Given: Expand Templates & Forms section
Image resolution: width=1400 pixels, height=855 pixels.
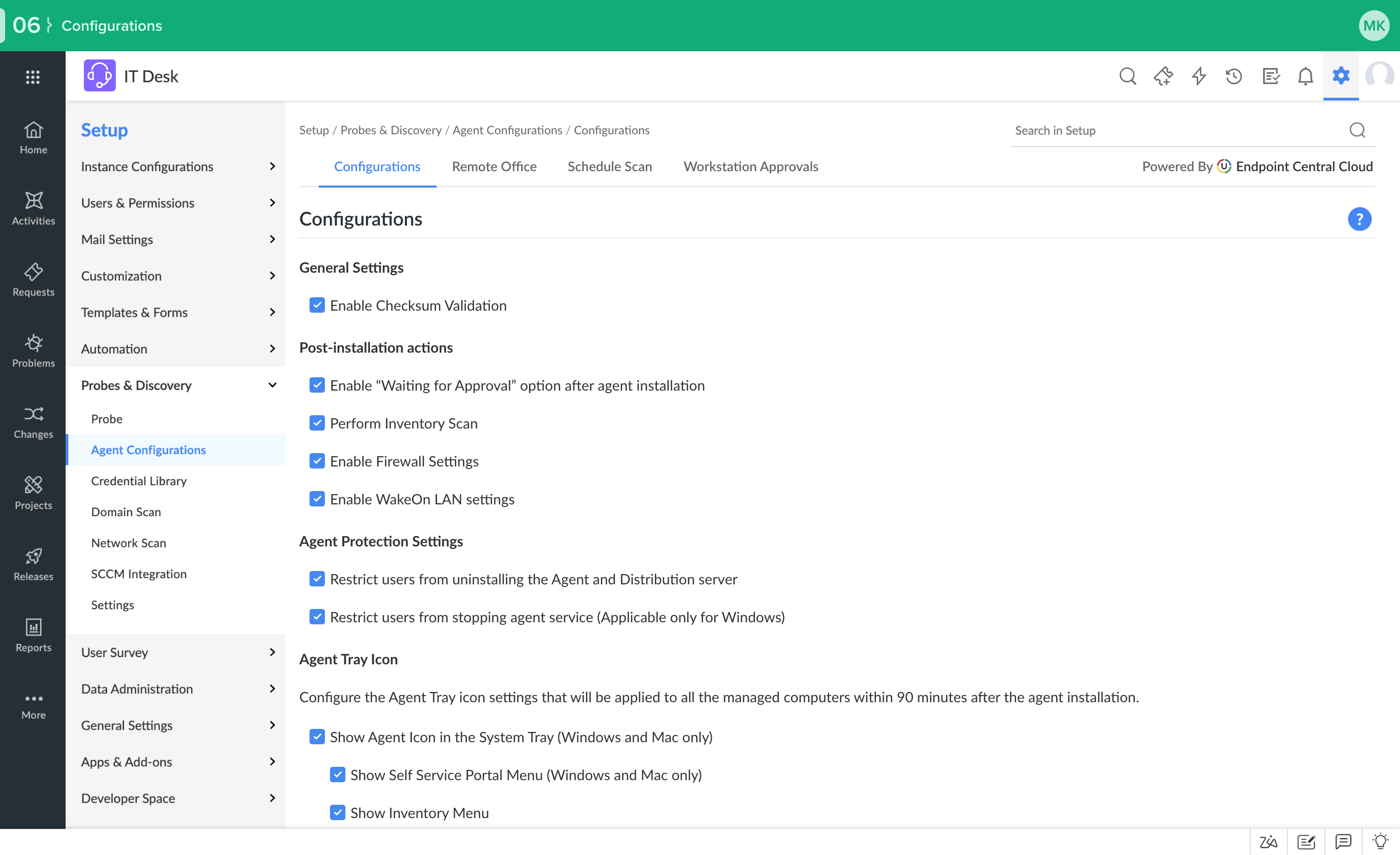Looking at the screenshot, I should tap(176, 312).
